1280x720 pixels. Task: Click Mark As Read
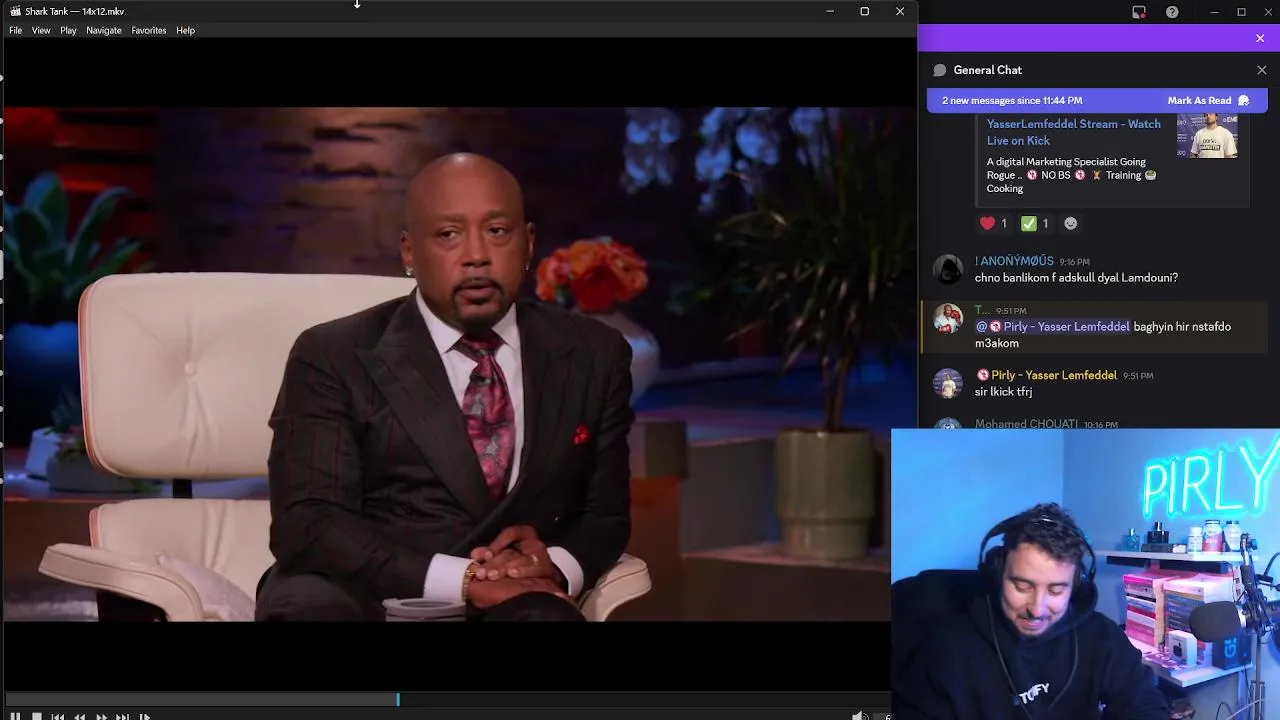tap(1209, 100)
